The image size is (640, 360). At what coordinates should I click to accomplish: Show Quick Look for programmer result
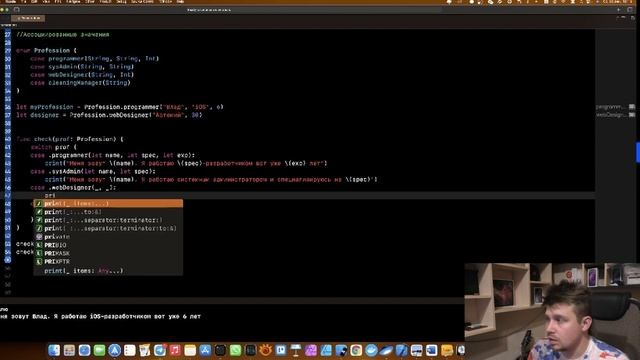(x=632, y=107)
